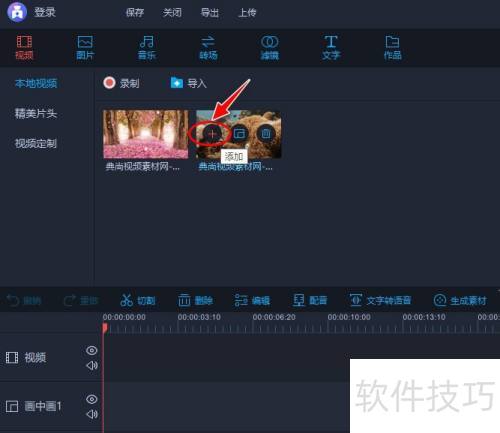Click the film strip icon of 视频 track

(12, 358)
